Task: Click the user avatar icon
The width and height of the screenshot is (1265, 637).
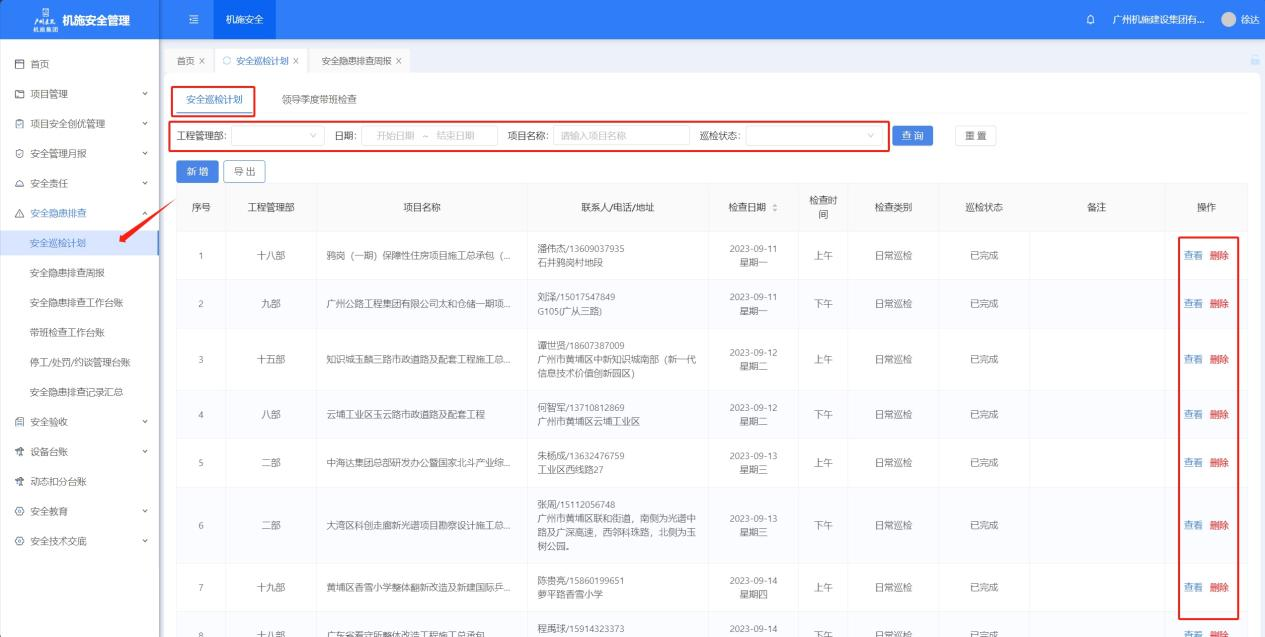Action: [x=1228, y=20]
